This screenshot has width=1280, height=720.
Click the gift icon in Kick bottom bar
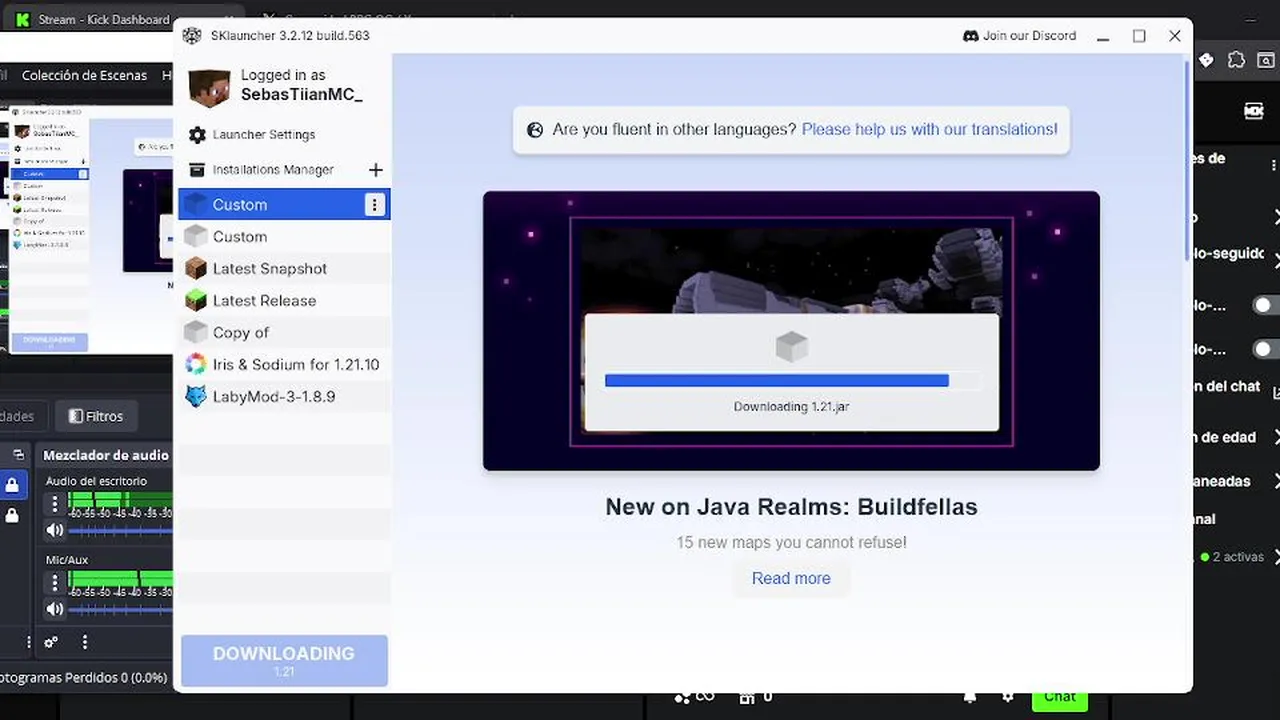(746, 697)
